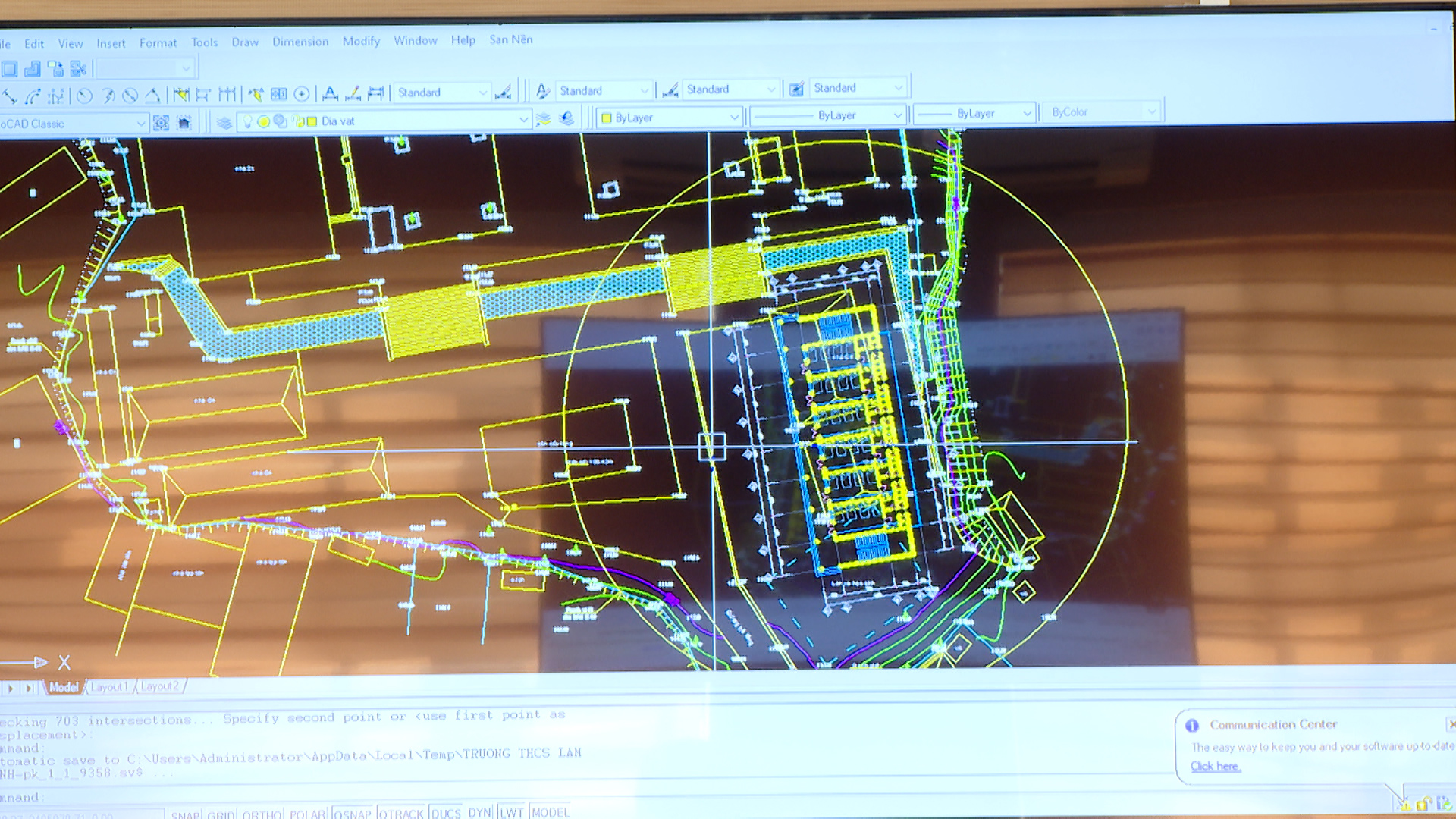Select the Diameter dimension tool
The width and height of the screenshot is (1456, 819).
coord(130,96)
